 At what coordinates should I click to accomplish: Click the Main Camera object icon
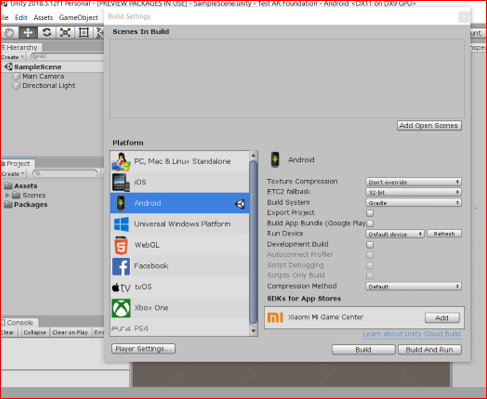click(16, 76)
